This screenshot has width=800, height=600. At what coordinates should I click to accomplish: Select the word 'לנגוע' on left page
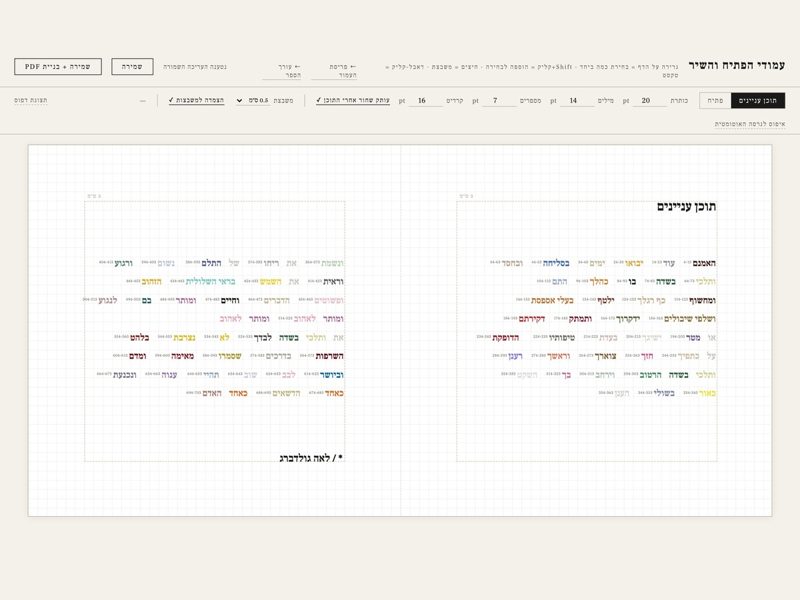pyautogui.click(x=108, y=301)
